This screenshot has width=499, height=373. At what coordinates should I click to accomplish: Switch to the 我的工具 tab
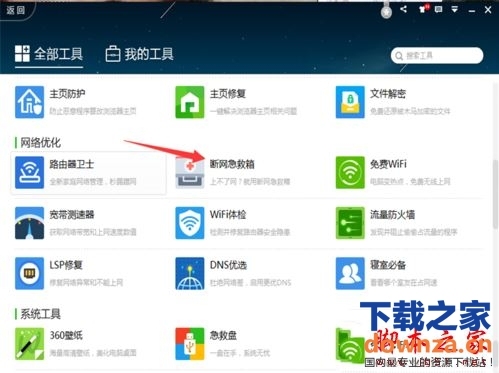coord(139,54)
